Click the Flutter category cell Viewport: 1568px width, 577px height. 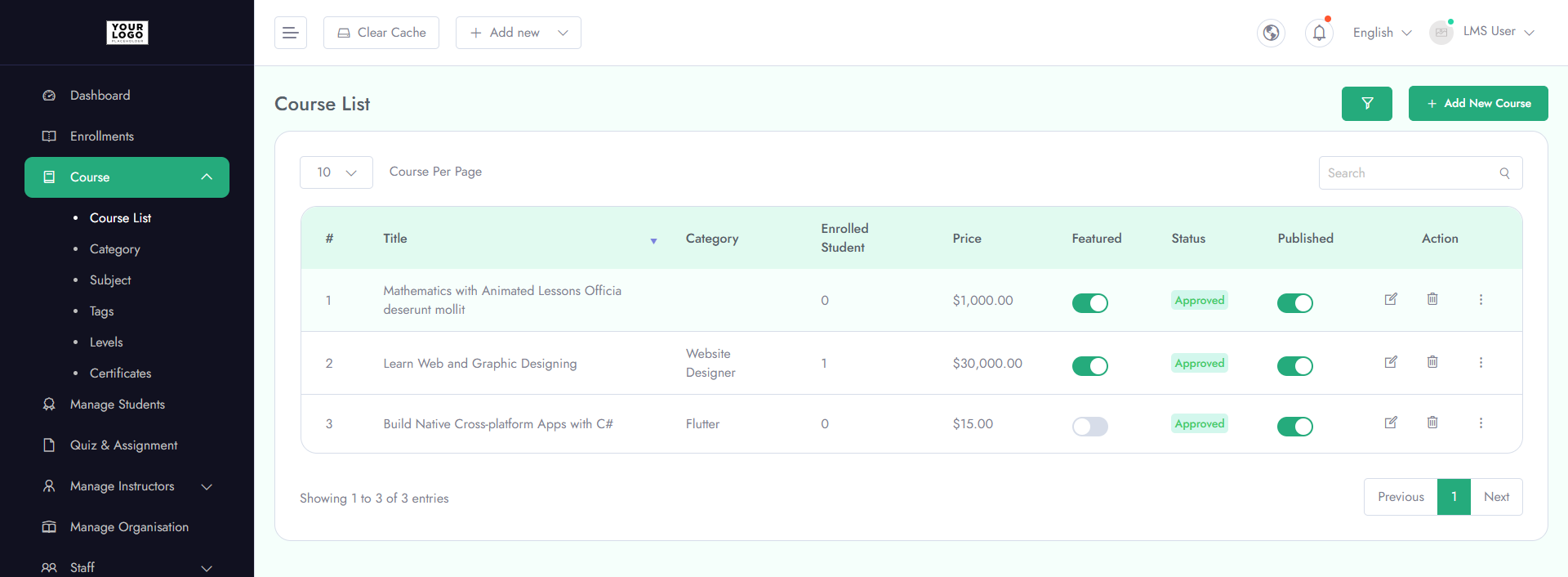(702, 423)
